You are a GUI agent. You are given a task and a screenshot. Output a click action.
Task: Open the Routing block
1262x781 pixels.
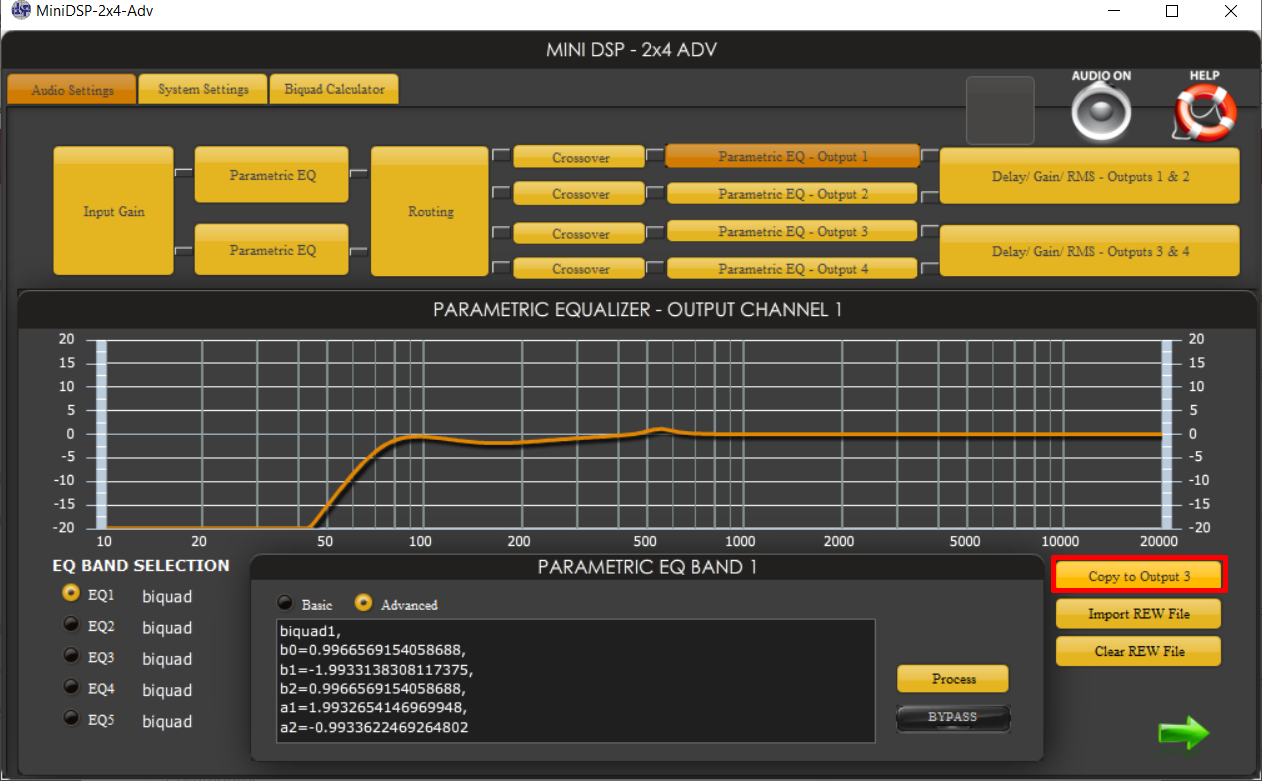tap(431, 211)
